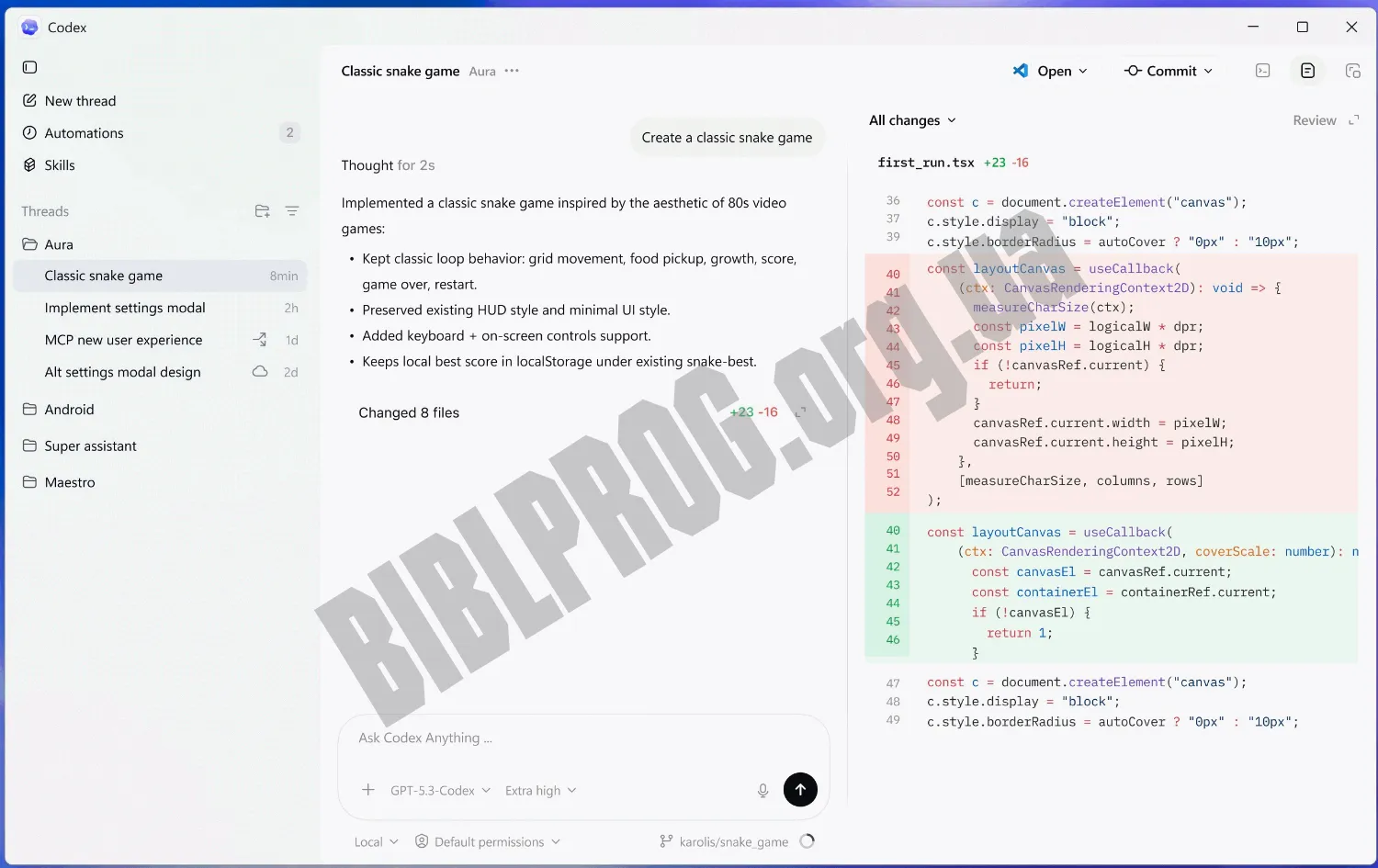The height and width of the screenshot is (868, 1378).
Task: Open the GPT-5.3-Codex model dropdown
Action: (440, 790)
